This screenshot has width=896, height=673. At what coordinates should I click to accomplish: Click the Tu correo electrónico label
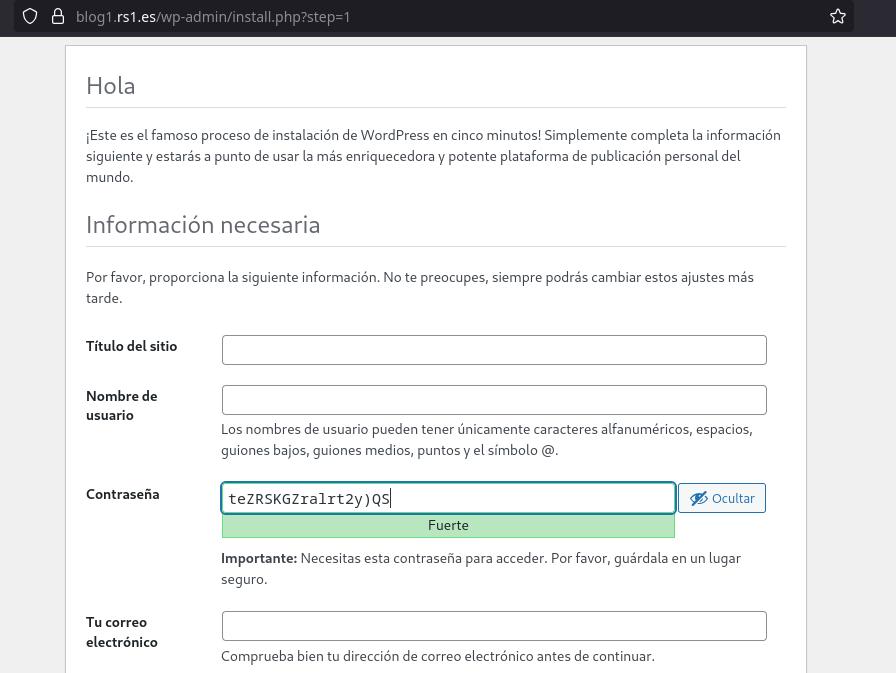point(122,632)
